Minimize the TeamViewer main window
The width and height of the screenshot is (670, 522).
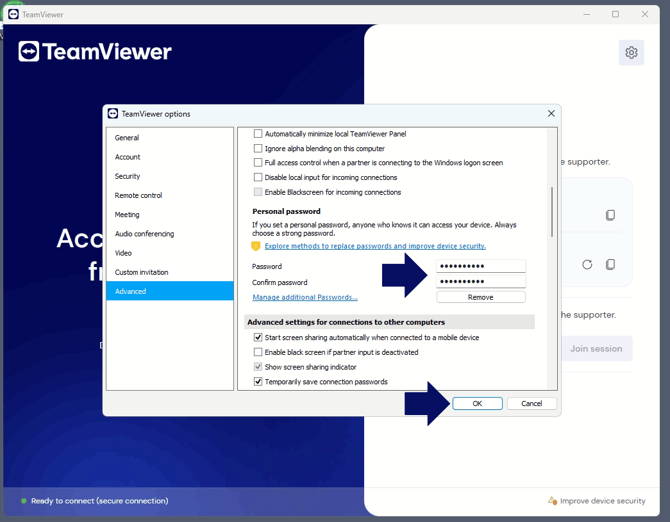coord(586,14)
